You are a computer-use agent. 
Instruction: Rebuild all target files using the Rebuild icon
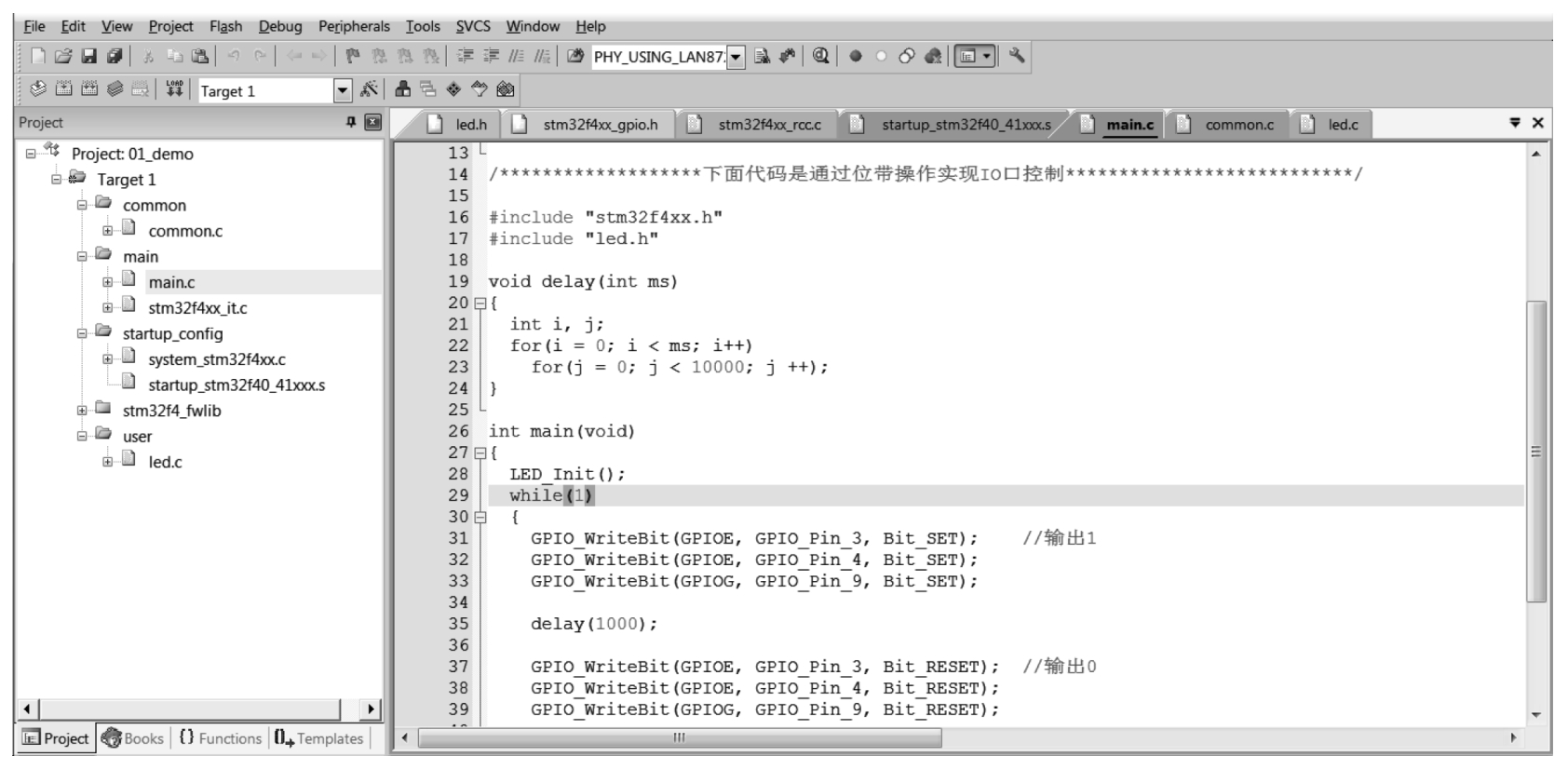pos(89,89)
